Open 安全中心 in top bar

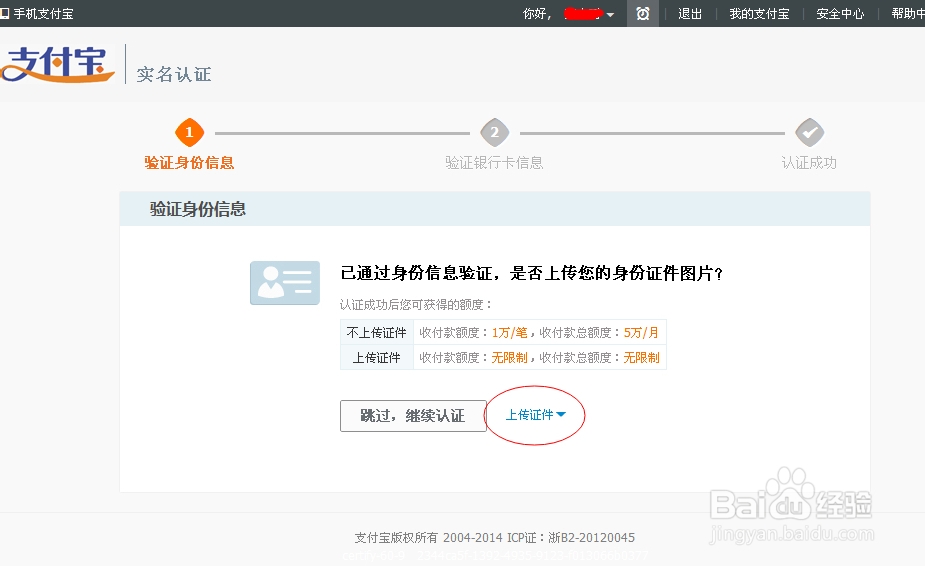pyautogui.click(x=840, y=14)
